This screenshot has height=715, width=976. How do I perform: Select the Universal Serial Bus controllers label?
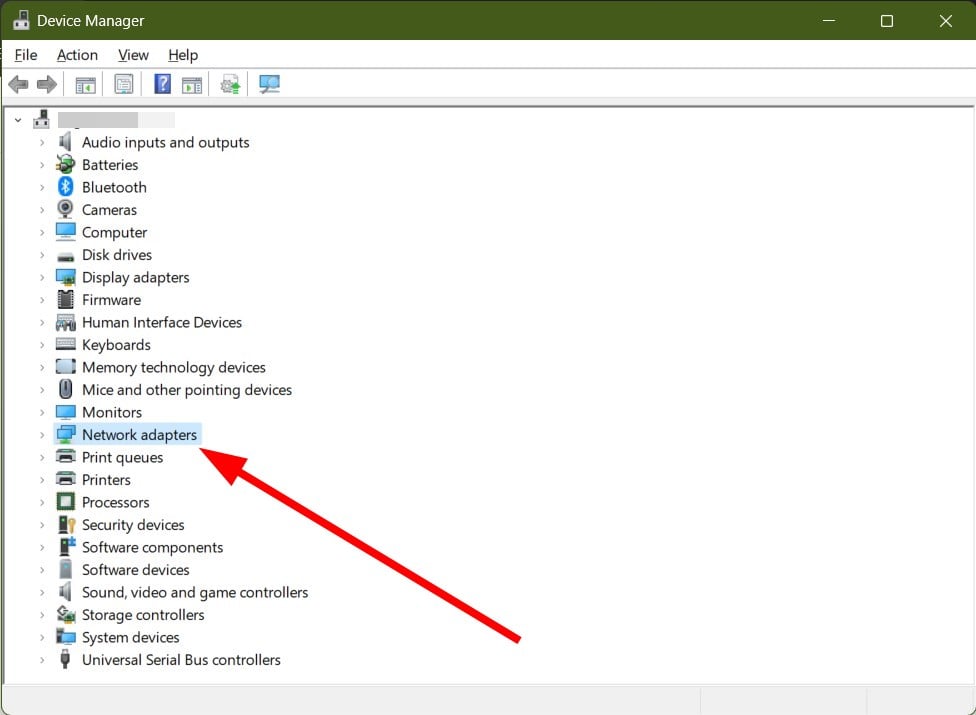[x=181, y=659]
